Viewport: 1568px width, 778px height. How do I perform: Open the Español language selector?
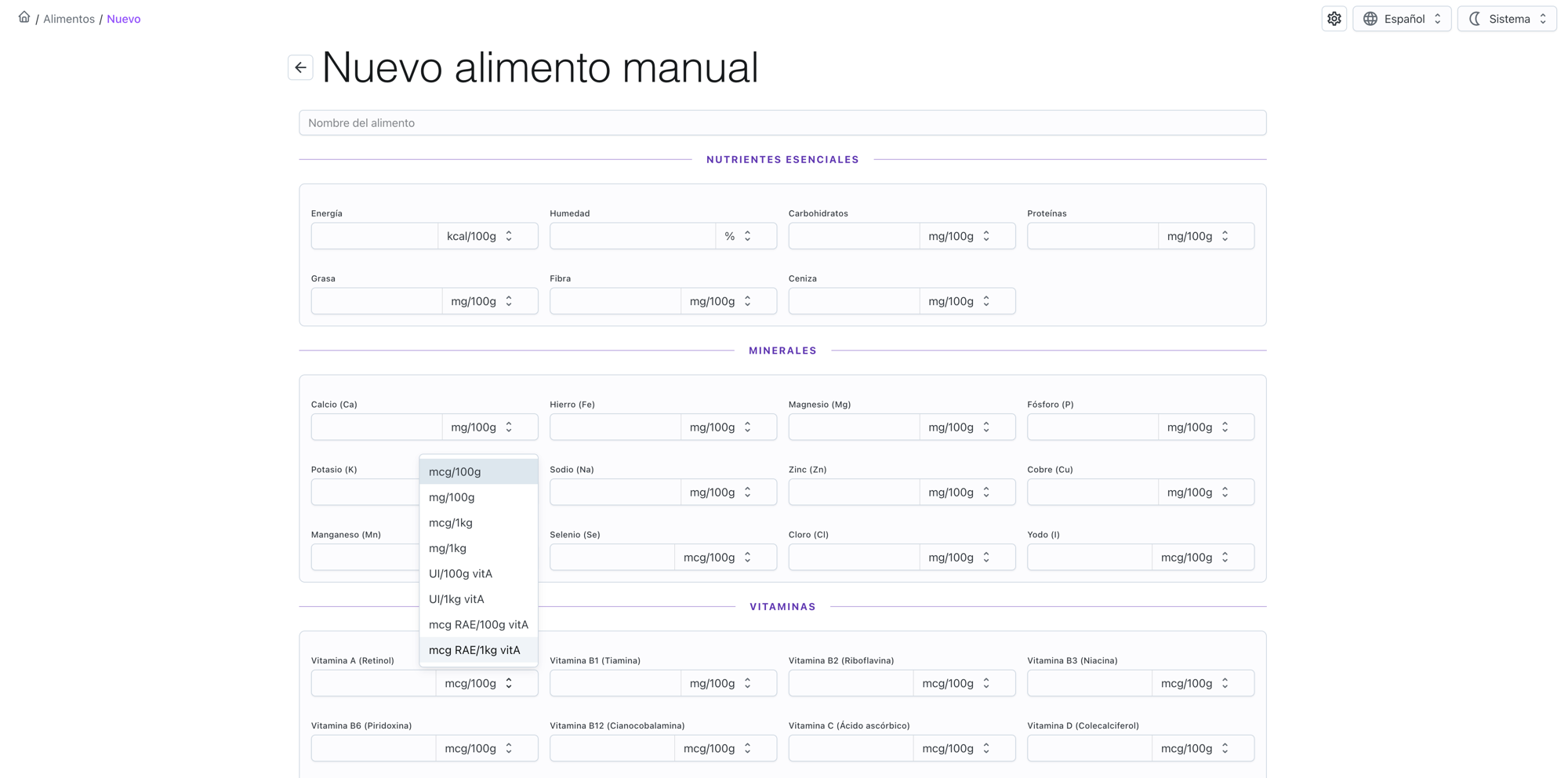click(1402, 19)
